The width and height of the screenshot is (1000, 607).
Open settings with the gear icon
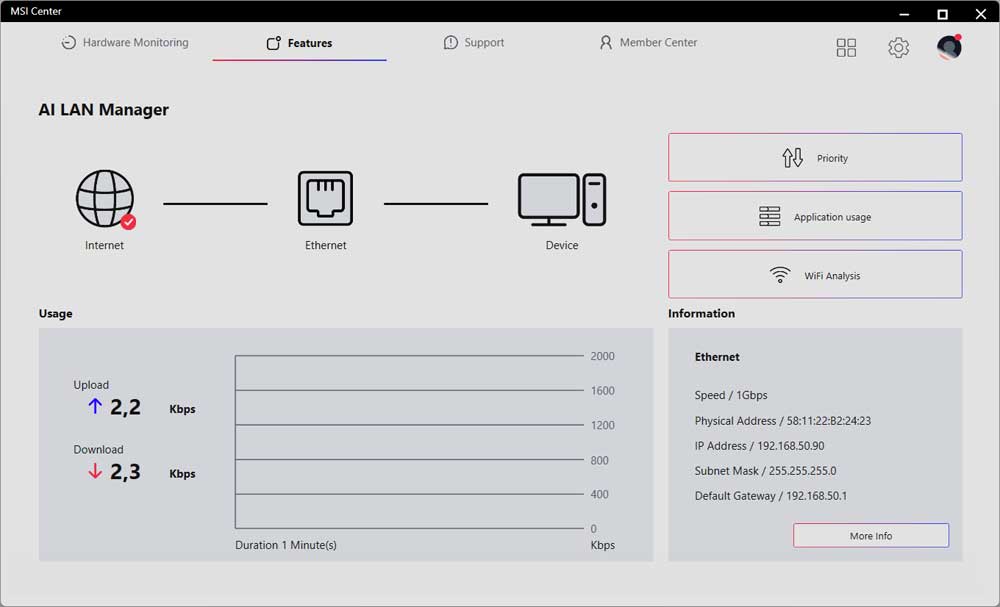tap(898, 48)
